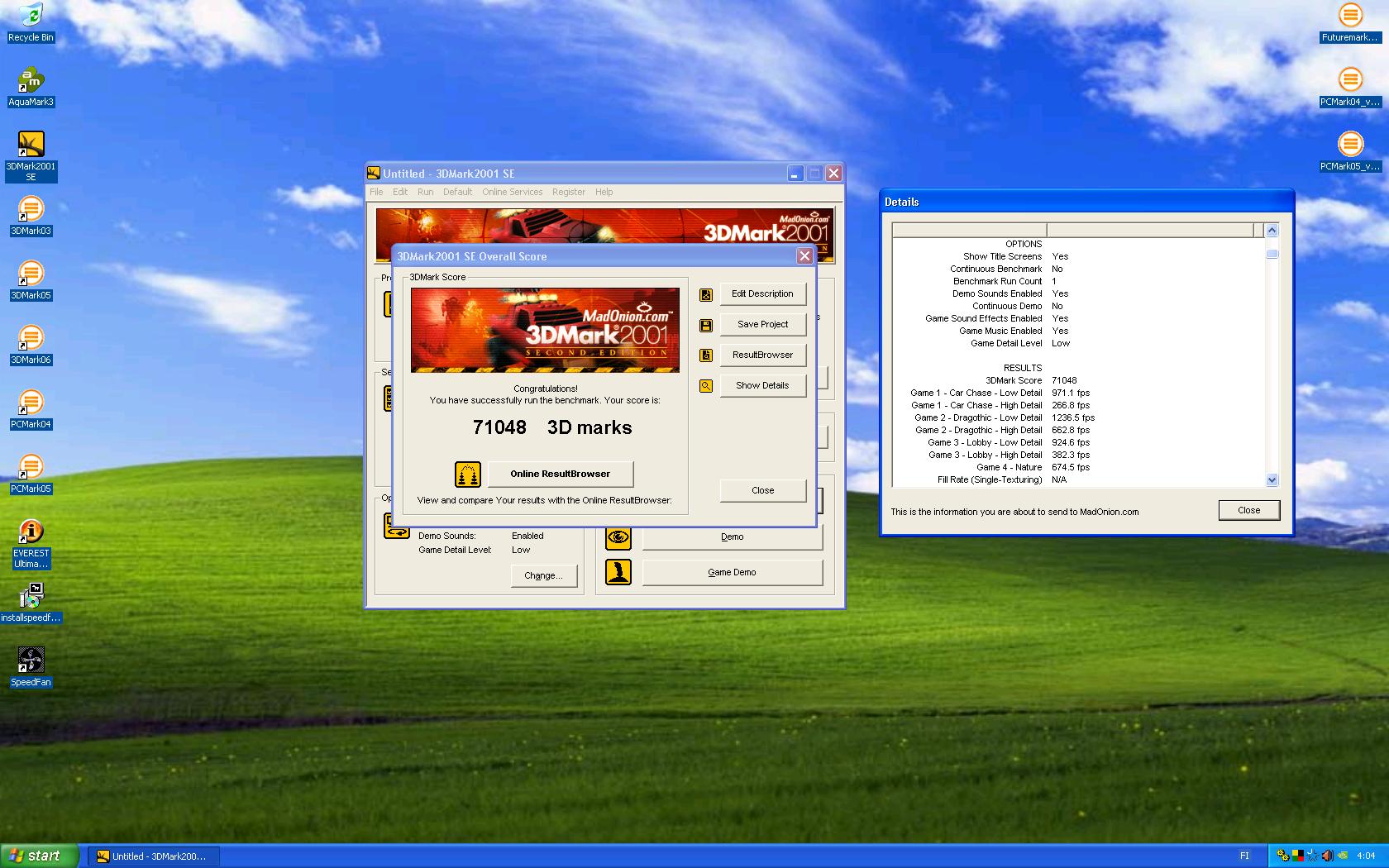Click the taskbar clock showing 4:04

(1365, 856)
